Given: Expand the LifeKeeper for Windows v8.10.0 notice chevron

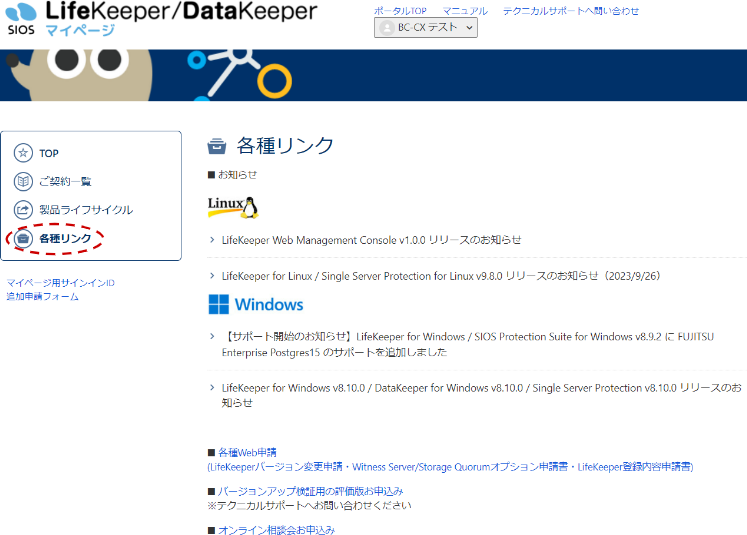Looking at the screenshot, I should [212, 387].
